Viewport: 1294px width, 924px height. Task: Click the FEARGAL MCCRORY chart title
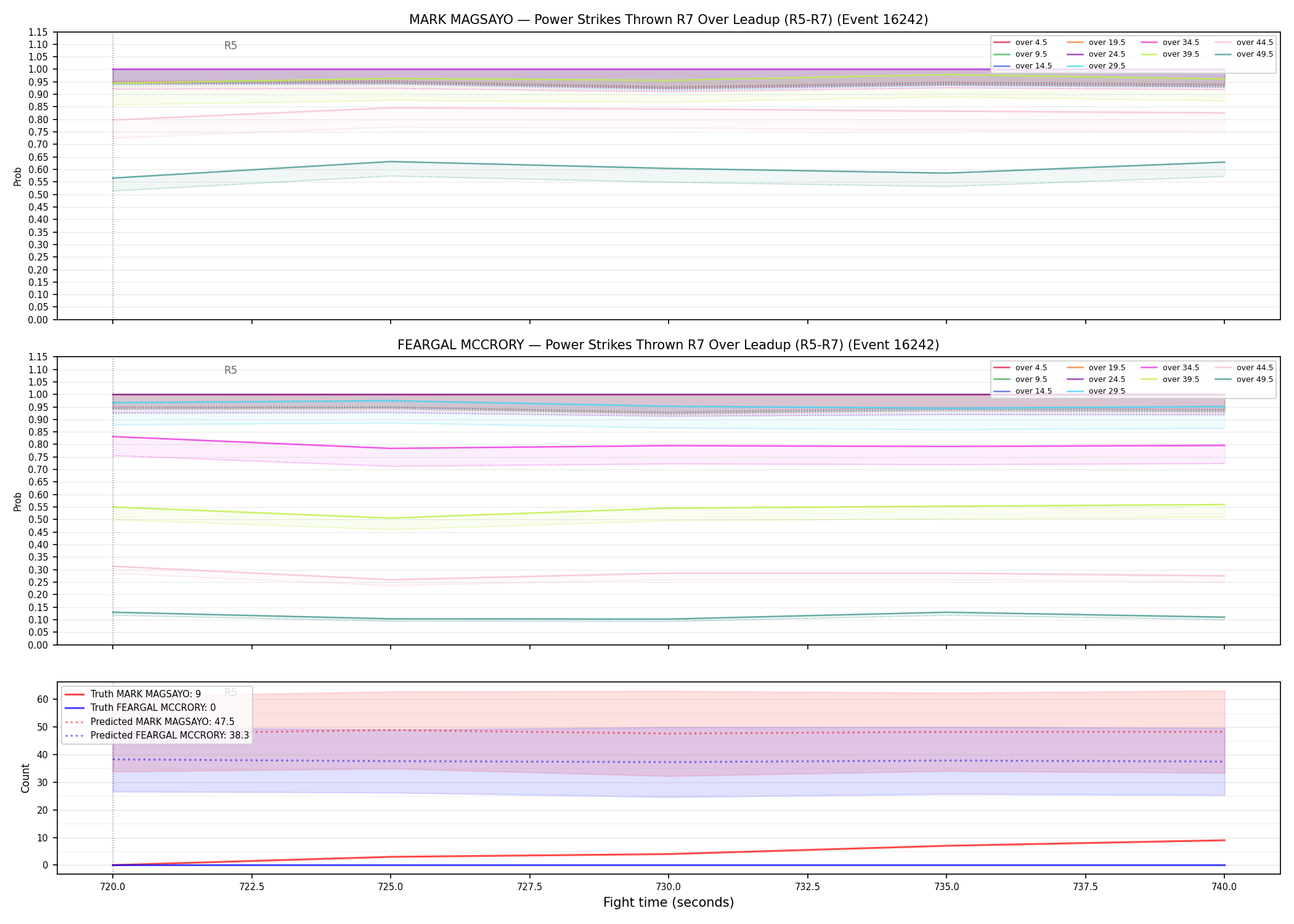click(x=669, y=345)
